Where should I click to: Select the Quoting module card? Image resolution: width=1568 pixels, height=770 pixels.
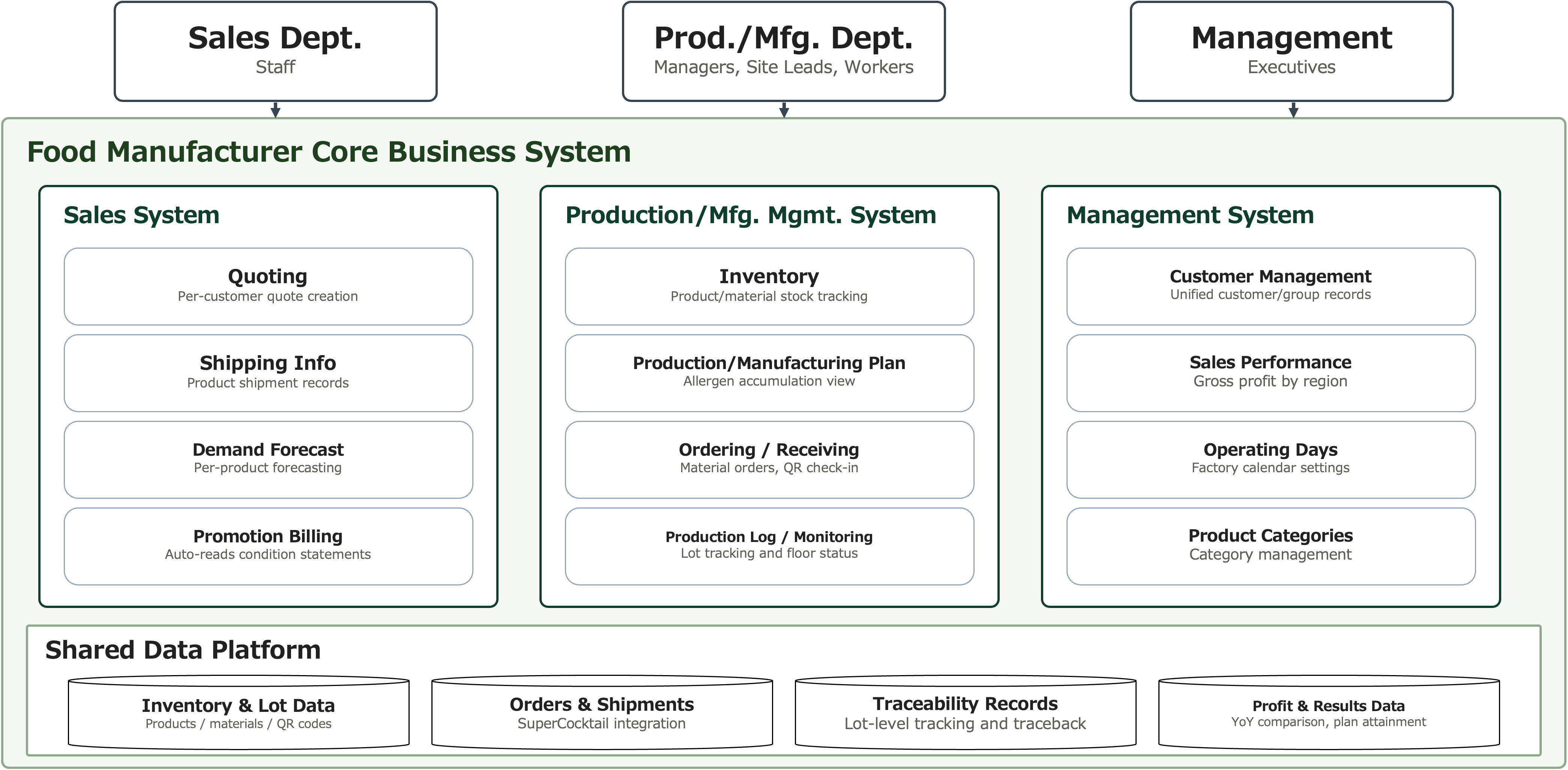coord(269,286)
